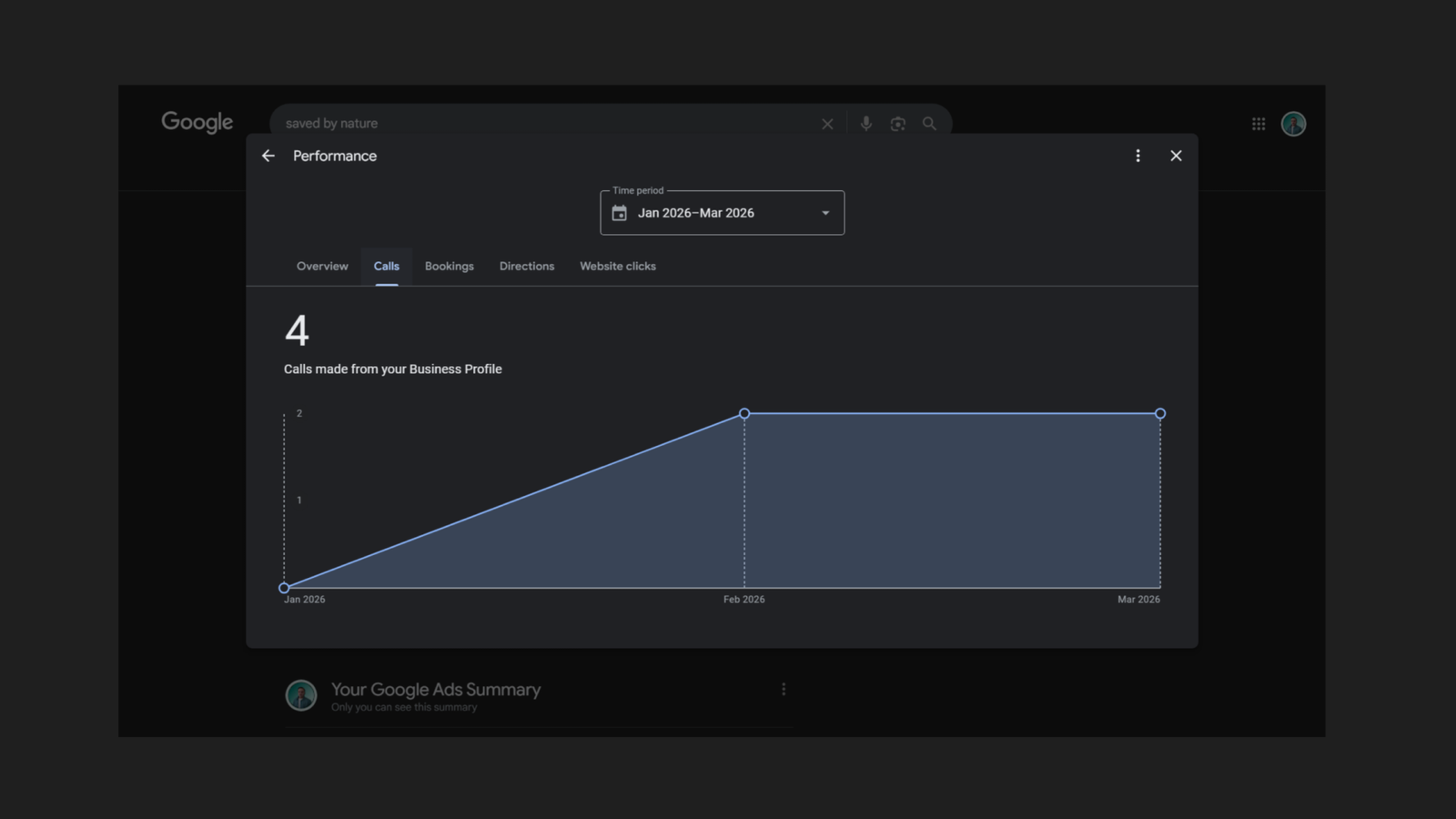Open Your Google Ads Summary
The image size is (1456, 819).
435,689
